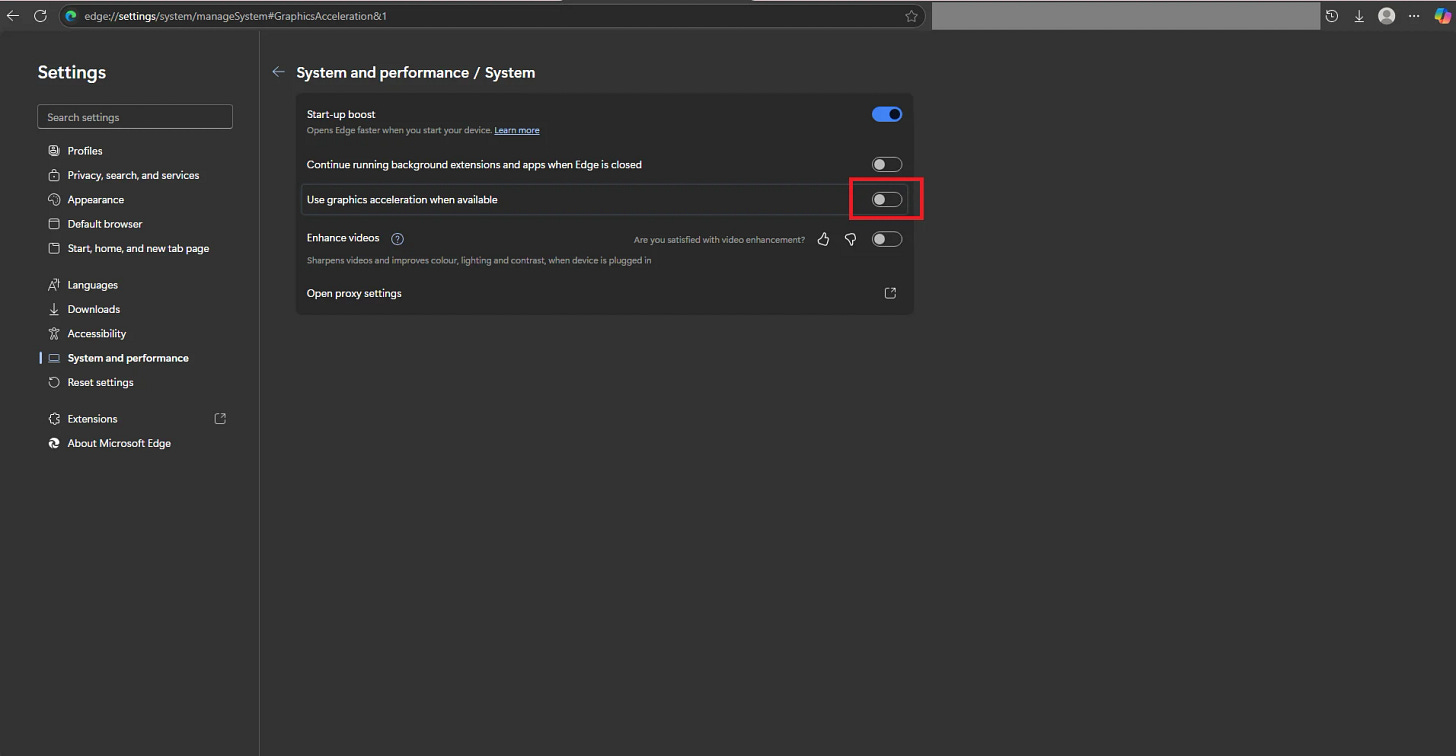Open the Learn more link

pyautogui.click(x=517, y=129)
